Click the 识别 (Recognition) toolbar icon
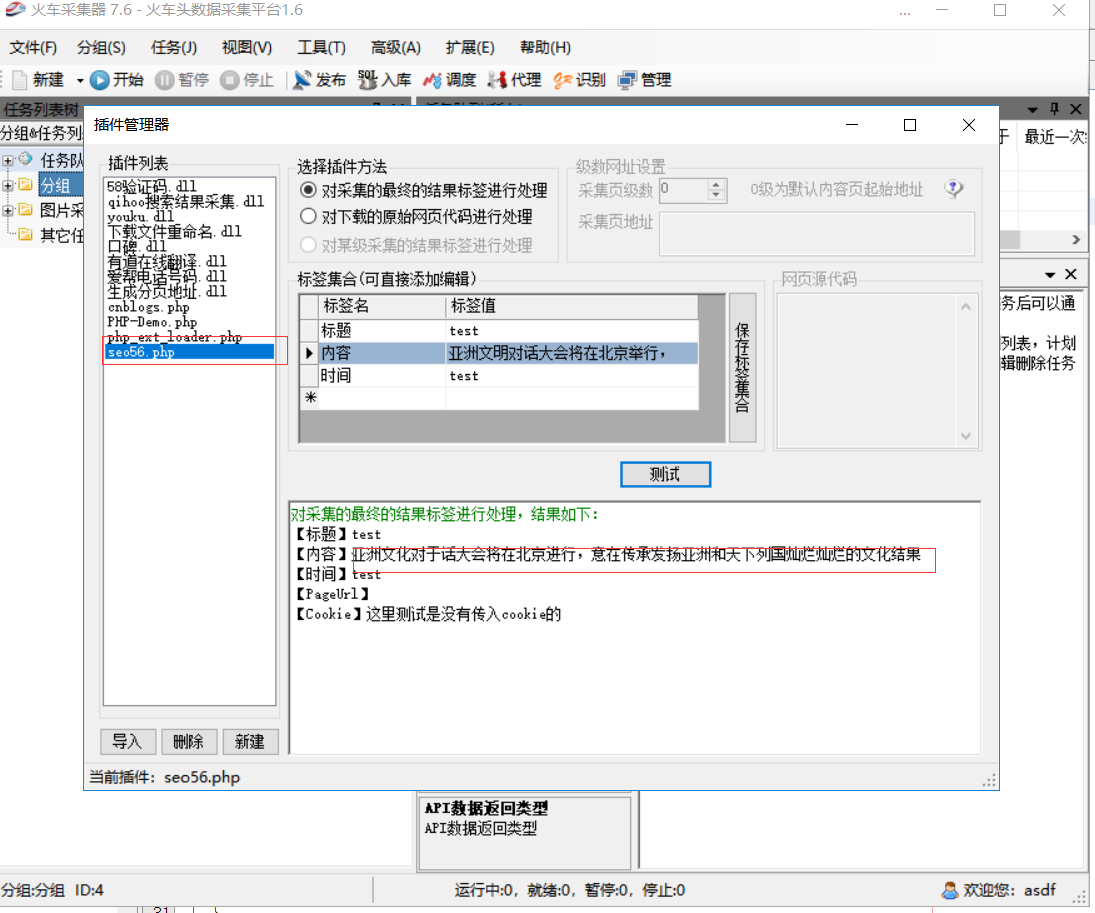 click(x=562, y=80)
